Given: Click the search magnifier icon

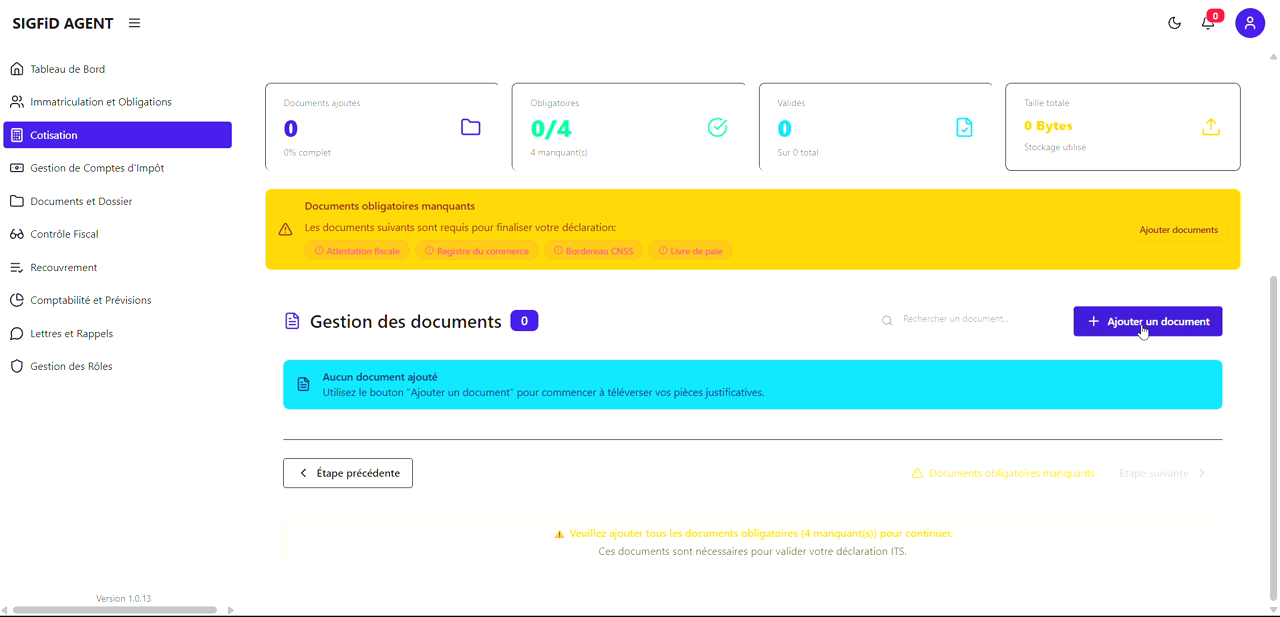Looking at the screenshot, I should [886, 320].
